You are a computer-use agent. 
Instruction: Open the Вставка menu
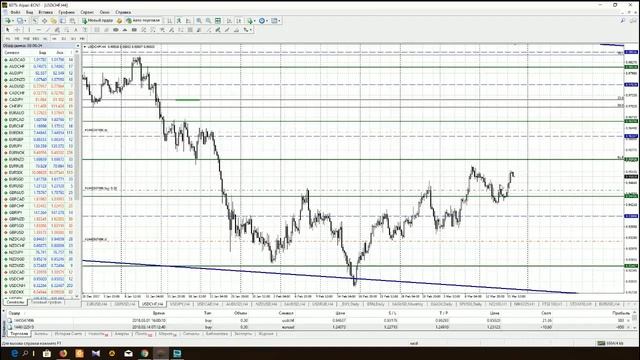coord(45,12)
